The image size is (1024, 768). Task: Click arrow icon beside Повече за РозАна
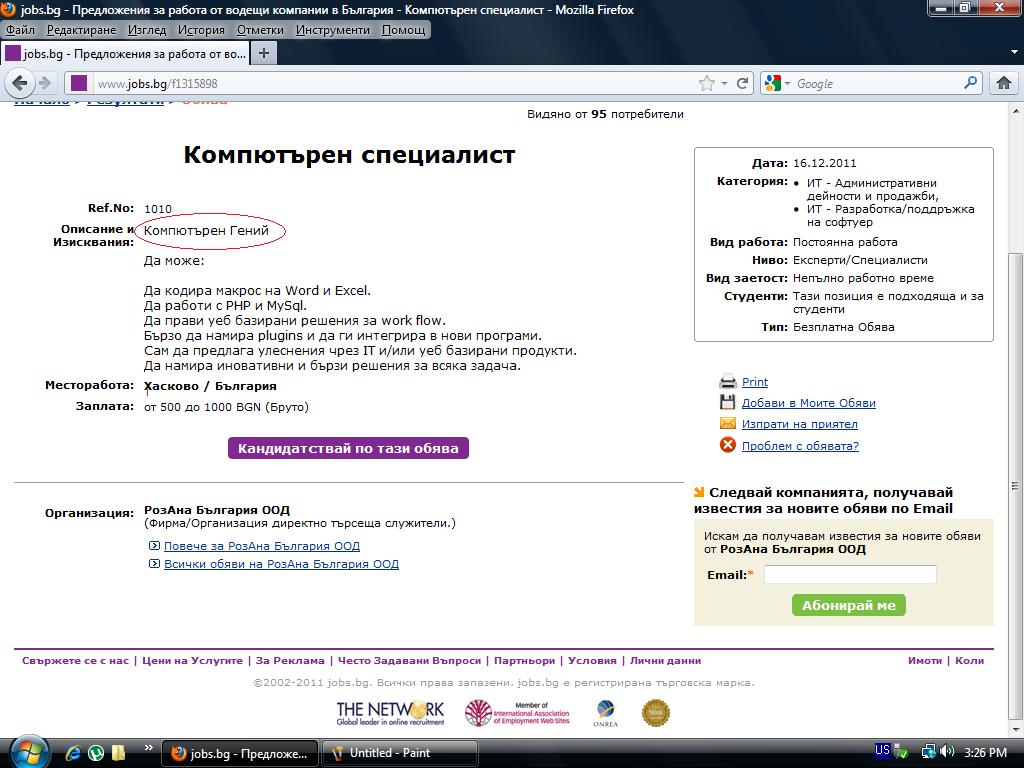point(154,545)
